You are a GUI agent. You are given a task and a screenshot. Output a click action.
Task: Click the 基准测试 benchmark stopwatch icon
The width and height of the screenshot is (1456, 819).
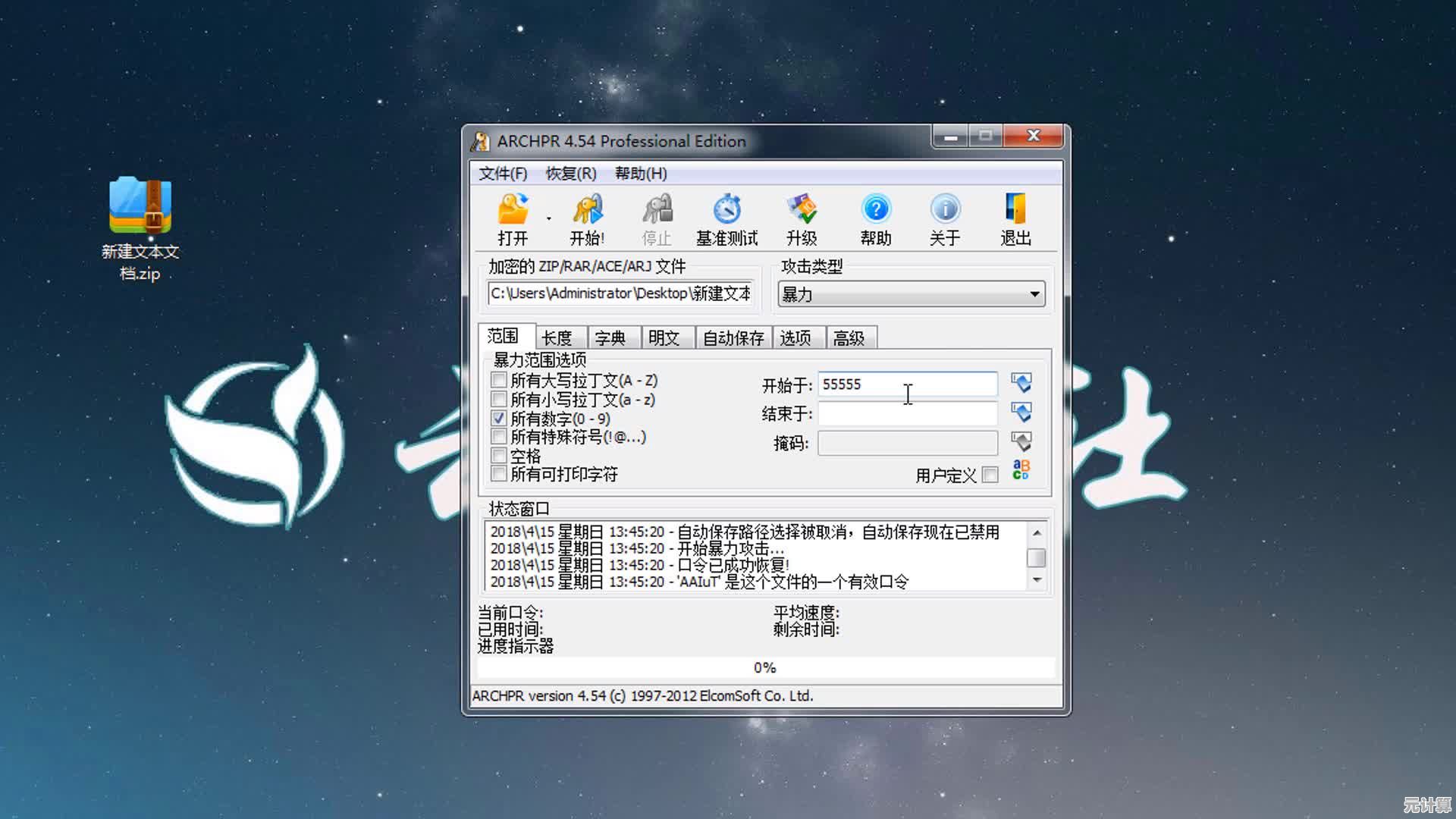click(726, 210)
